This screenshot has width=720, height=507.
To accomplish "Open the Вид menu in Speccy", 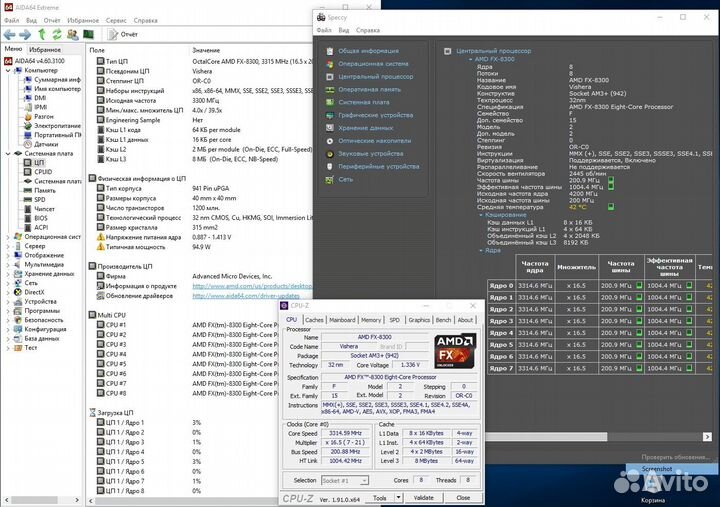I will point(344,30).
